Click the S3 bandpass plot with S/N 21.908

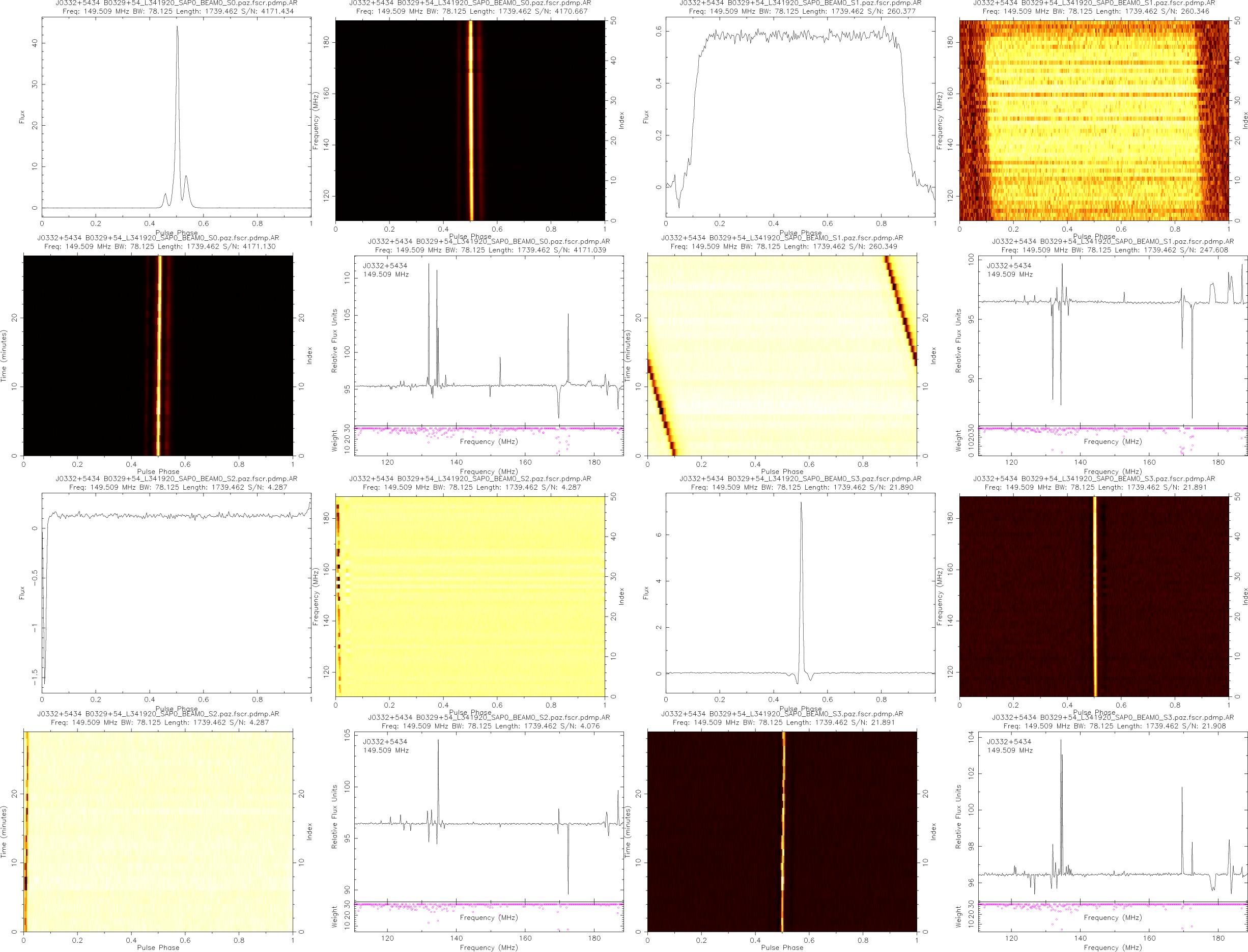[x=1112, y=816]
